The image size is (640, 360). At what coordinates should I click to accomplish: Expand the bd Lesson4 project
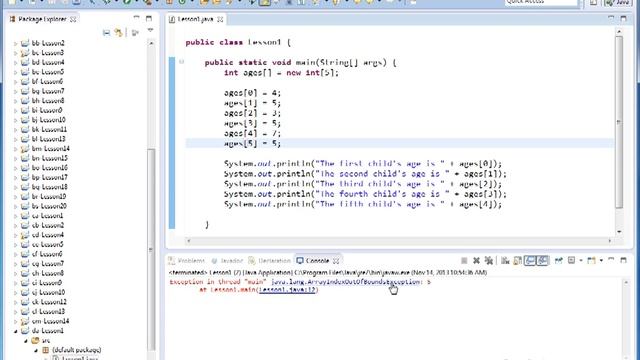pyautogui.click(x=16, y=62)
